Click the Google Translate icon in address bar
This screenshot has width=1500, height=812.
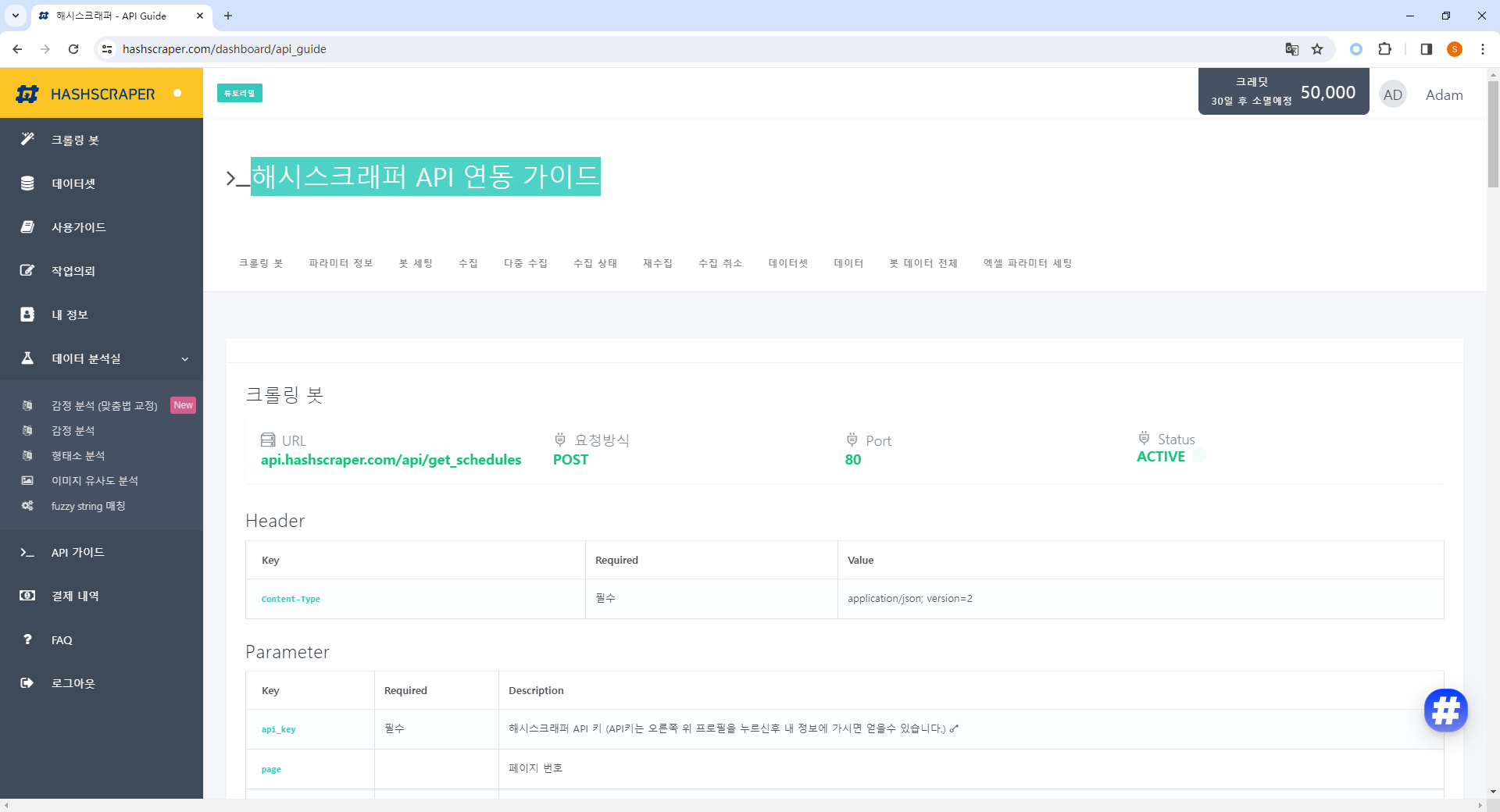point(1292,49)
